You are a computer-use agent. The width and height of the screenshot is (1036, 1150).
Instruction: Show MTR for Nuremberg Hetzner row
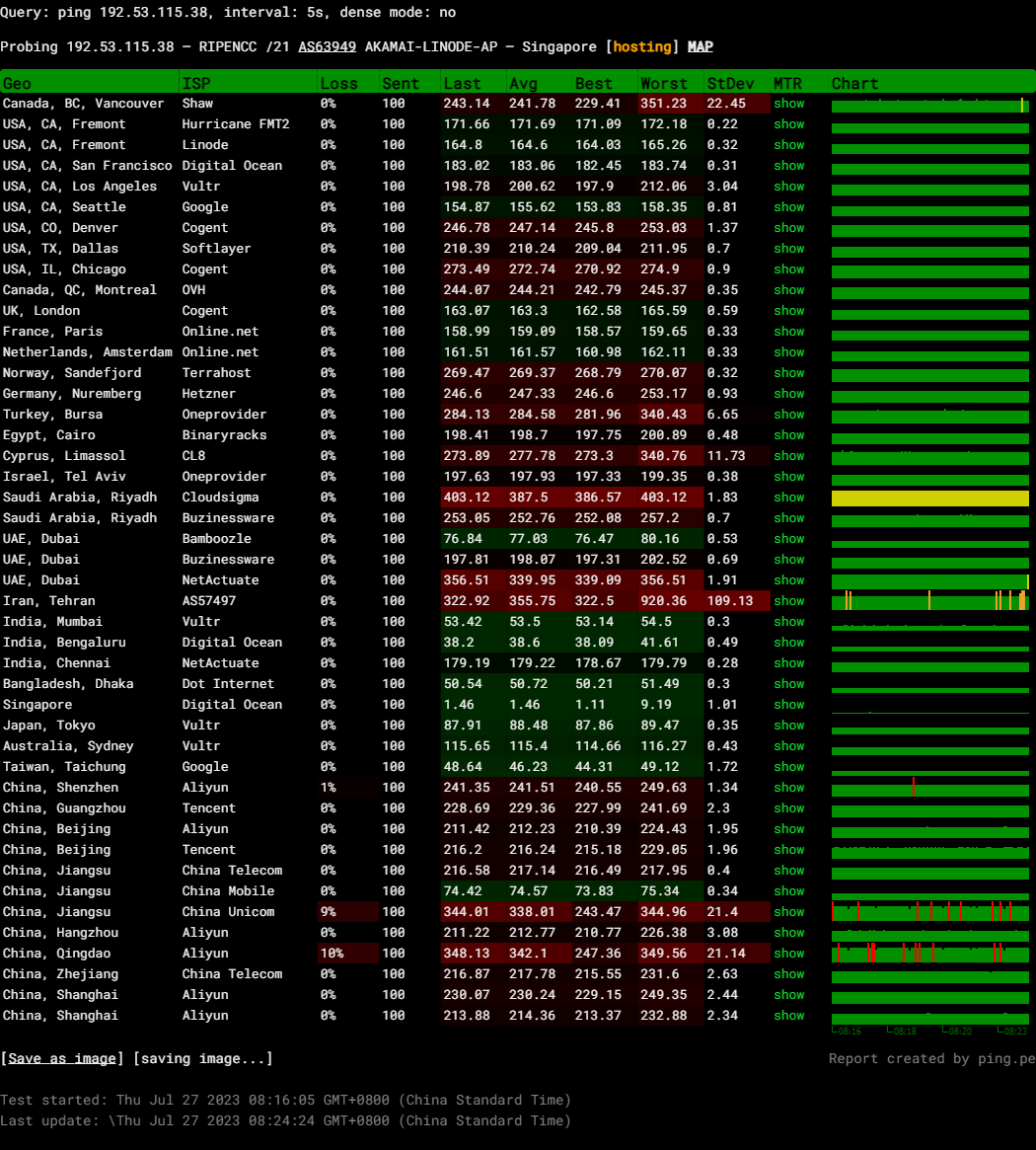point(789,393)
